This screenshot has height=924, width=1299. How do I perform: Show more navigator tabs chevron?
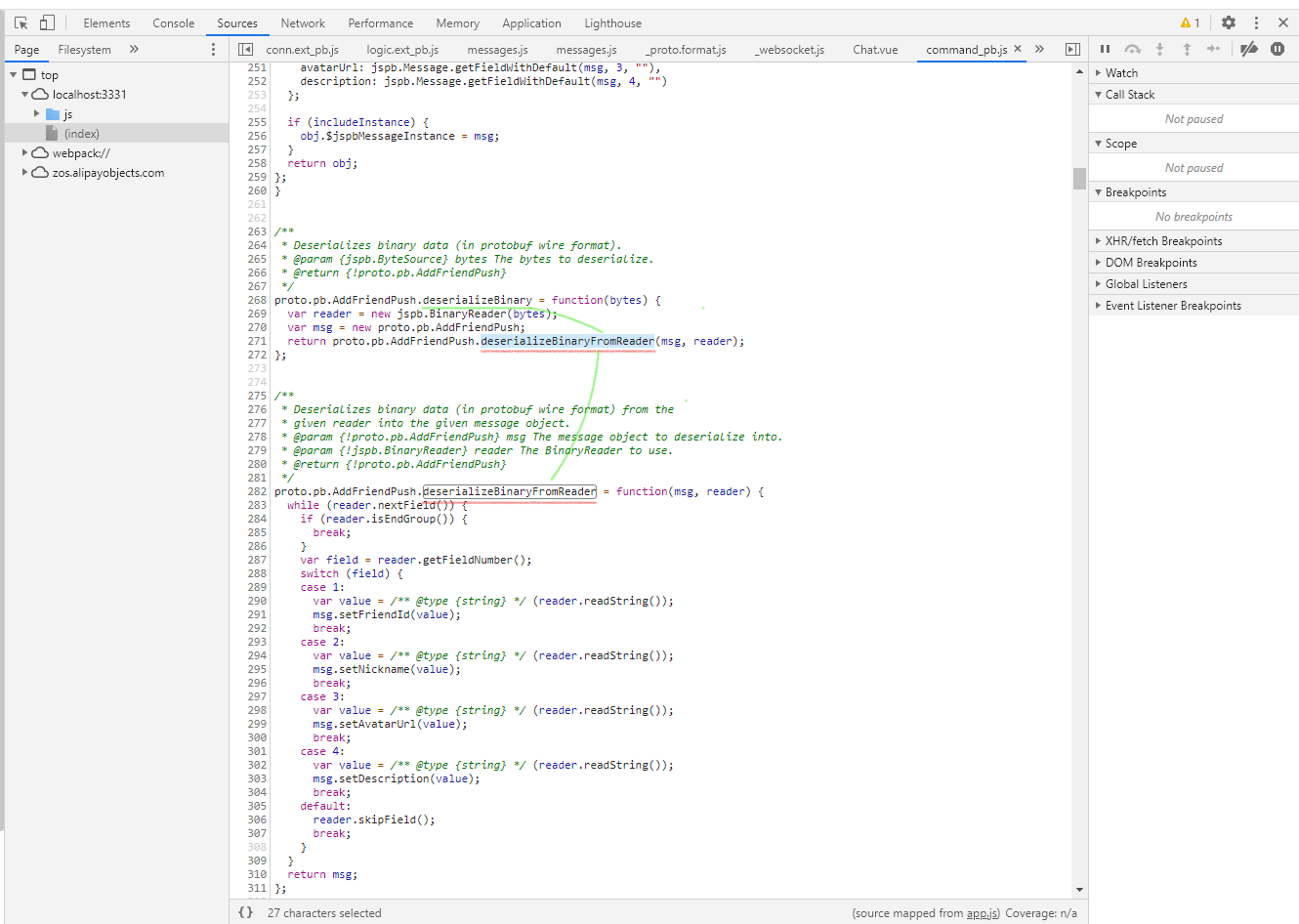click(x=134, y=49)
